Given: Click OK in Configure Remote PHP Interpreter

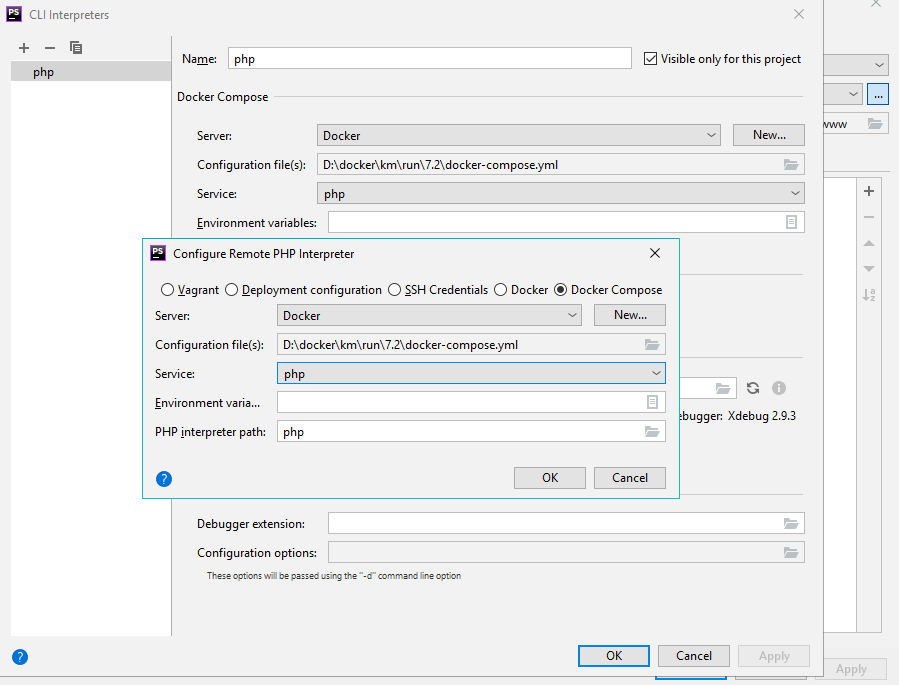Looking at the screenshot, I should [549, 478].
